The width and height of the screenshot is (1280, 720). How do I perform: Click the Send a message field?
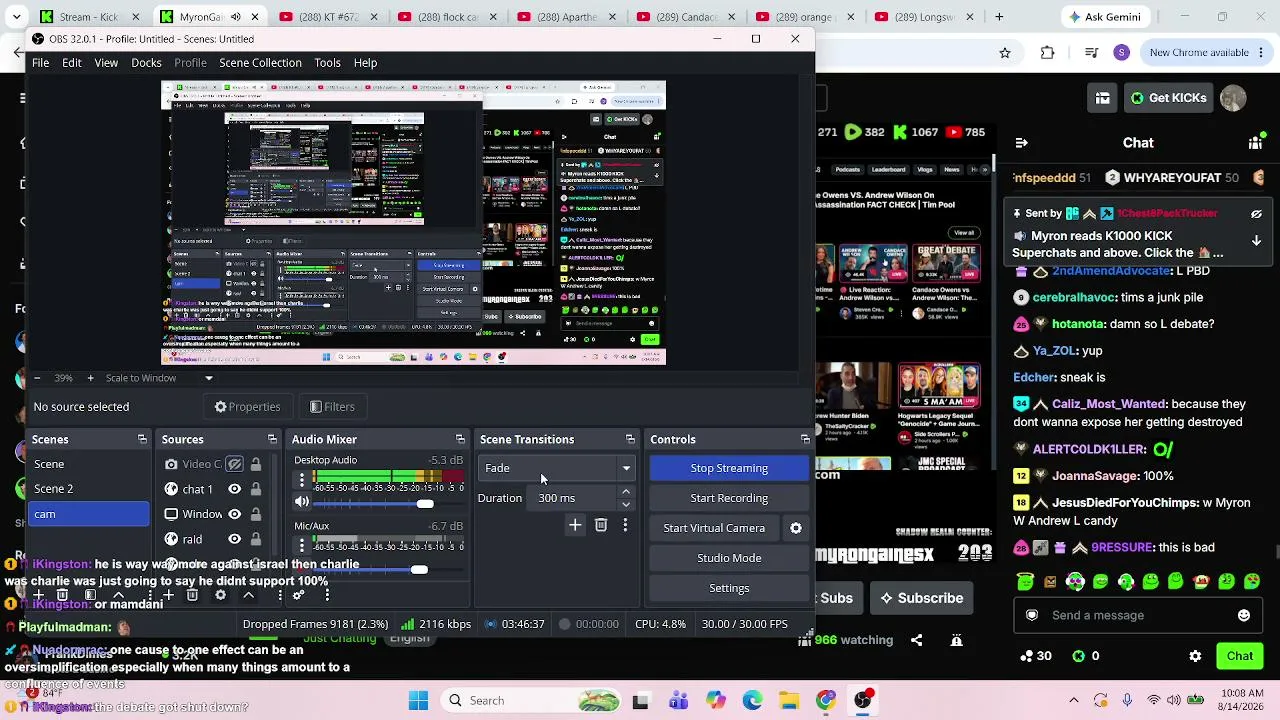[x=1137, y=615]
